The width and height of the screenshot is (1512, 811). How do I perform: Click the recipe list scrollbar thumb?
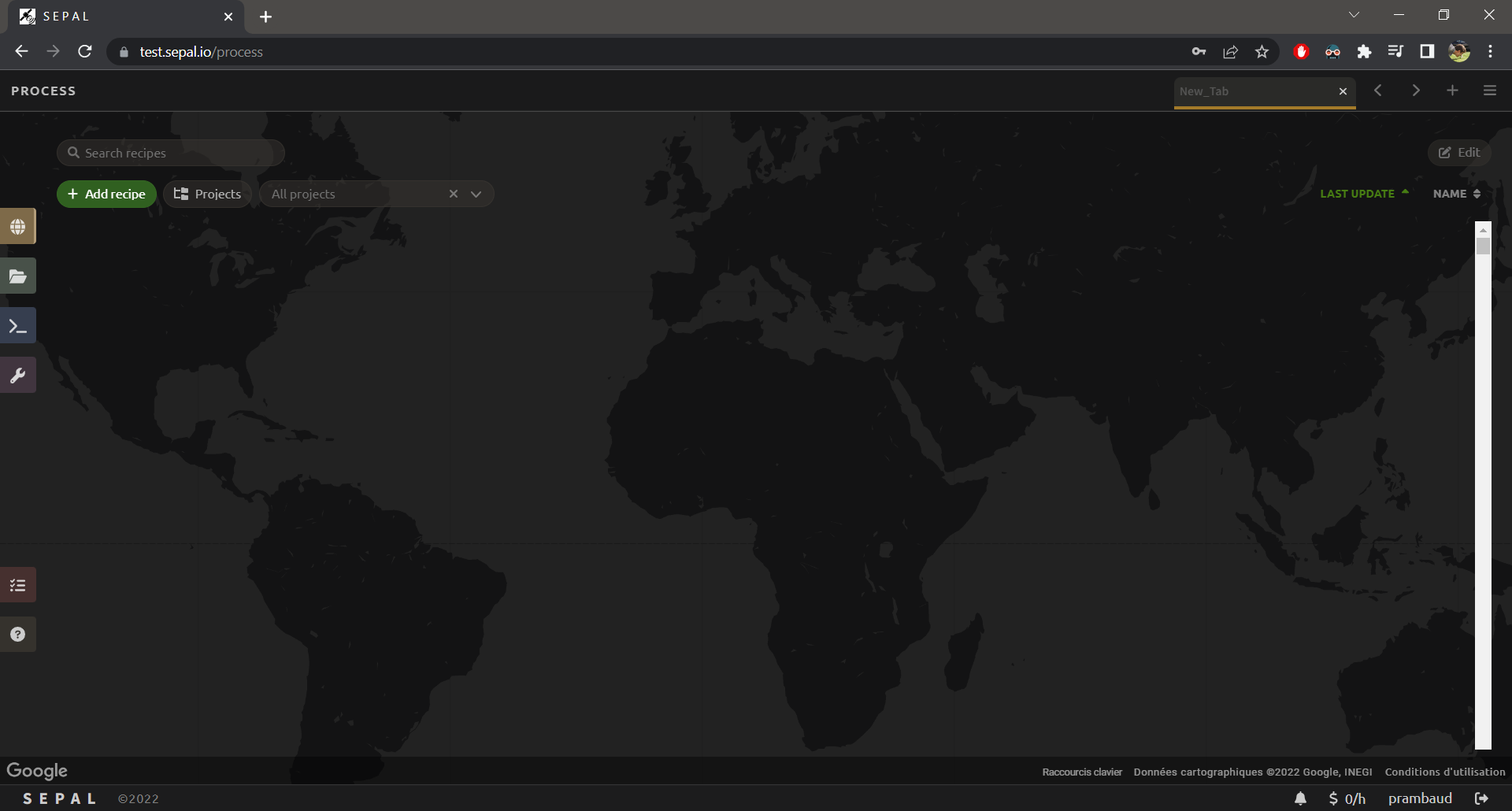tap(1483, 246)
